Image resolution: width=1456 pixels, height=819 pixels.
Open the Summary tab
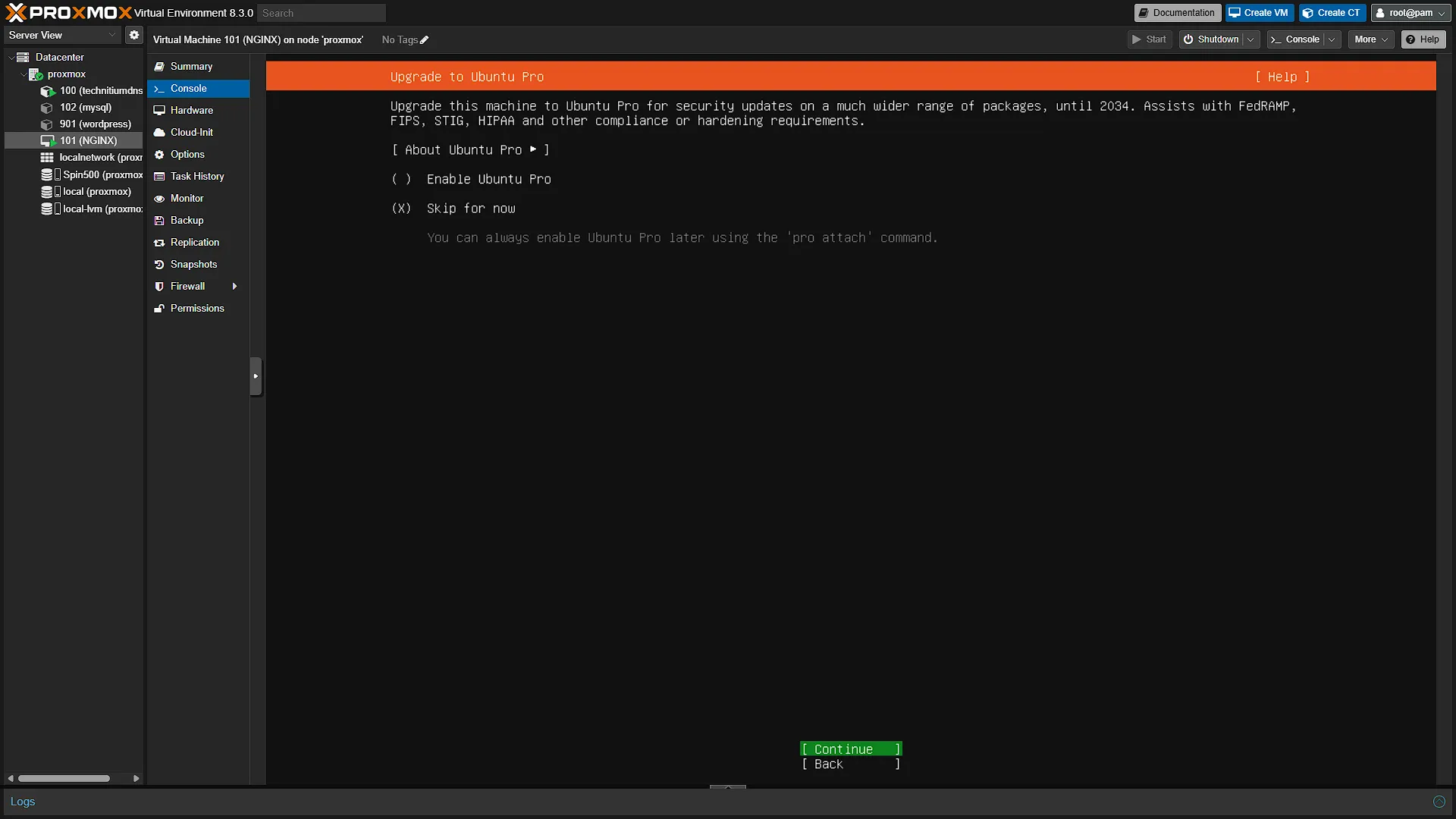pyautogui.click(x=198, y=67)
